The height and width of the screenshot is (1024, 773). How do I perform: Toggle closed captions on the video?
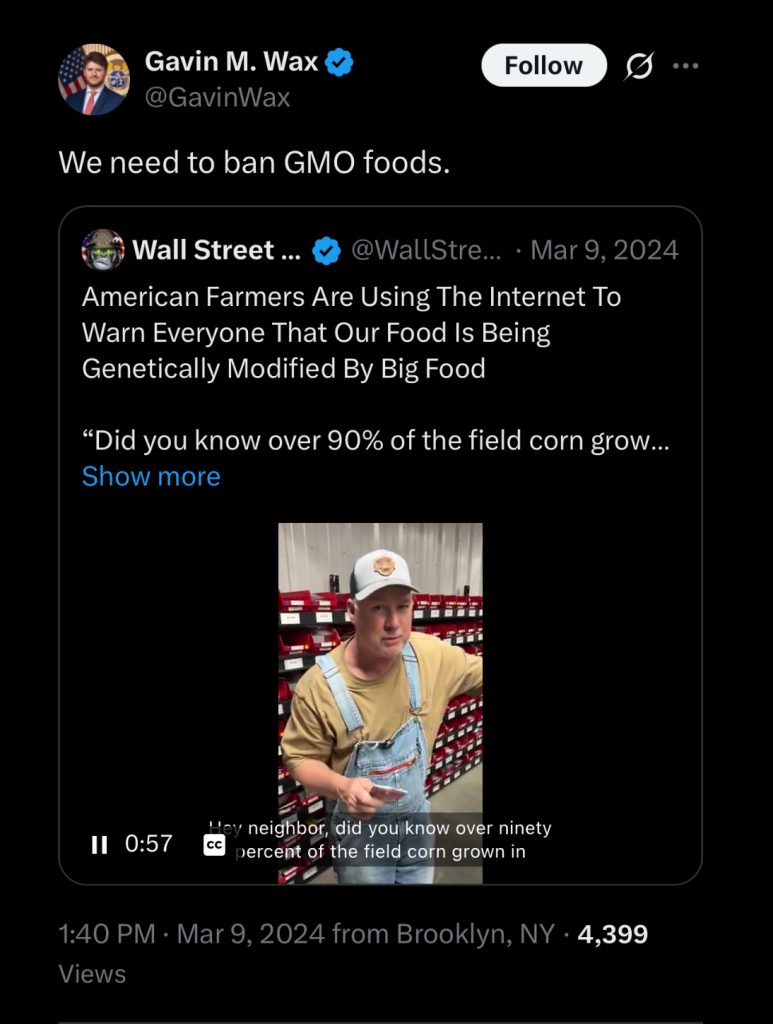pyautogui.click(x=214, y=845)
